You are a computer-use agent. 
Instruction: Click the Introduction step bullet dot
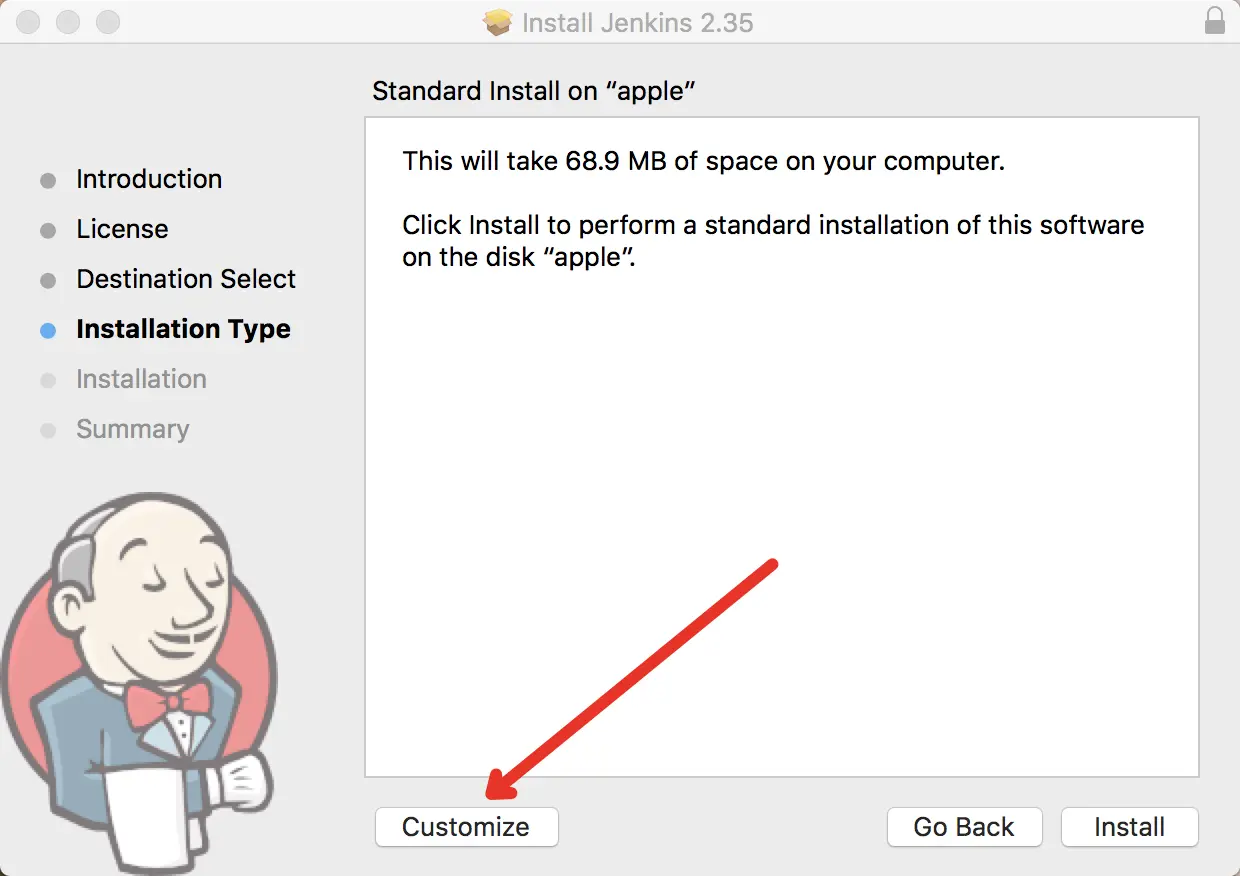48,180
